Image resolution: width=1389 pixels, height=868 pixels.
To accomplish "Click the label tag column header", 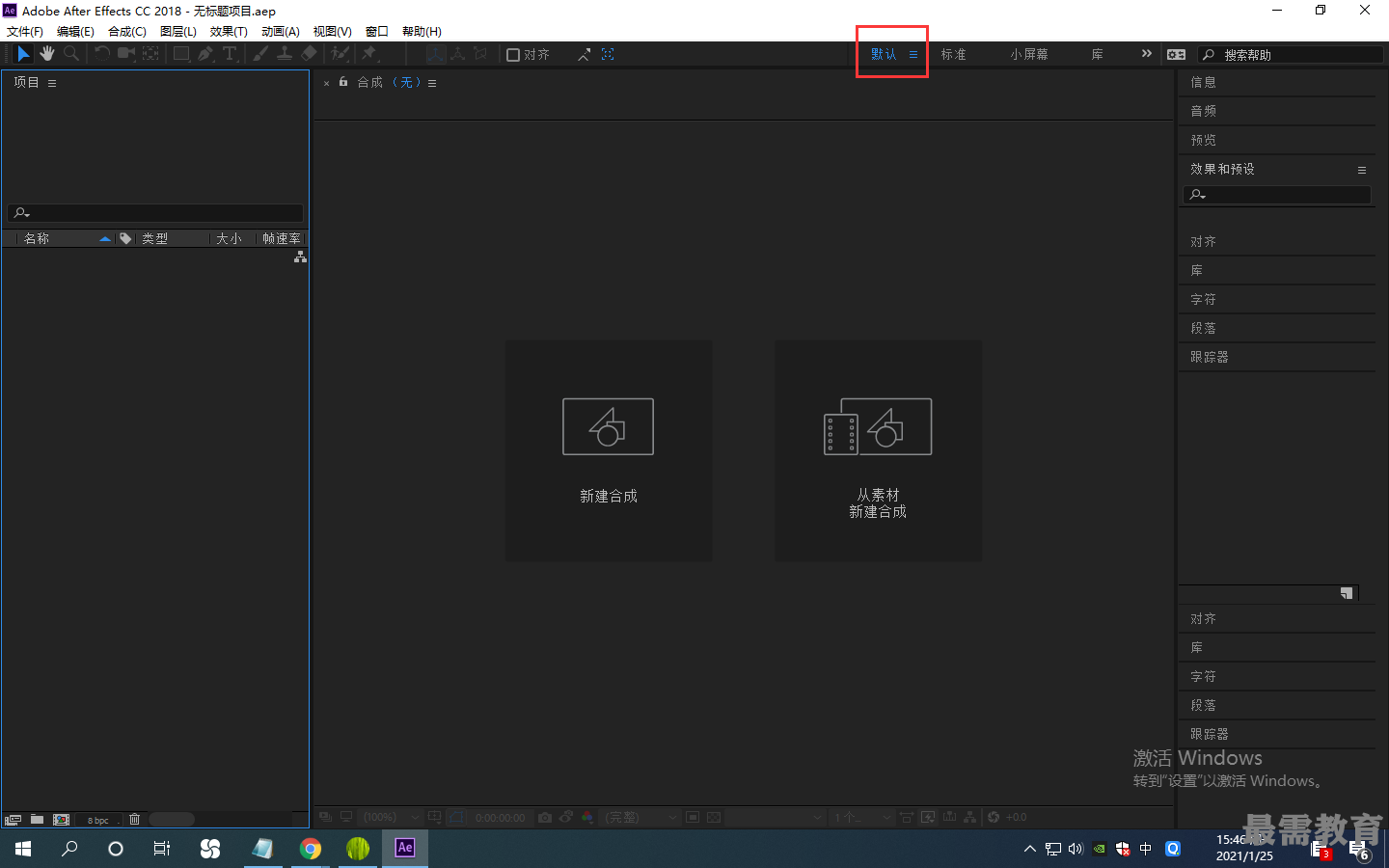I will click(125, 238).
